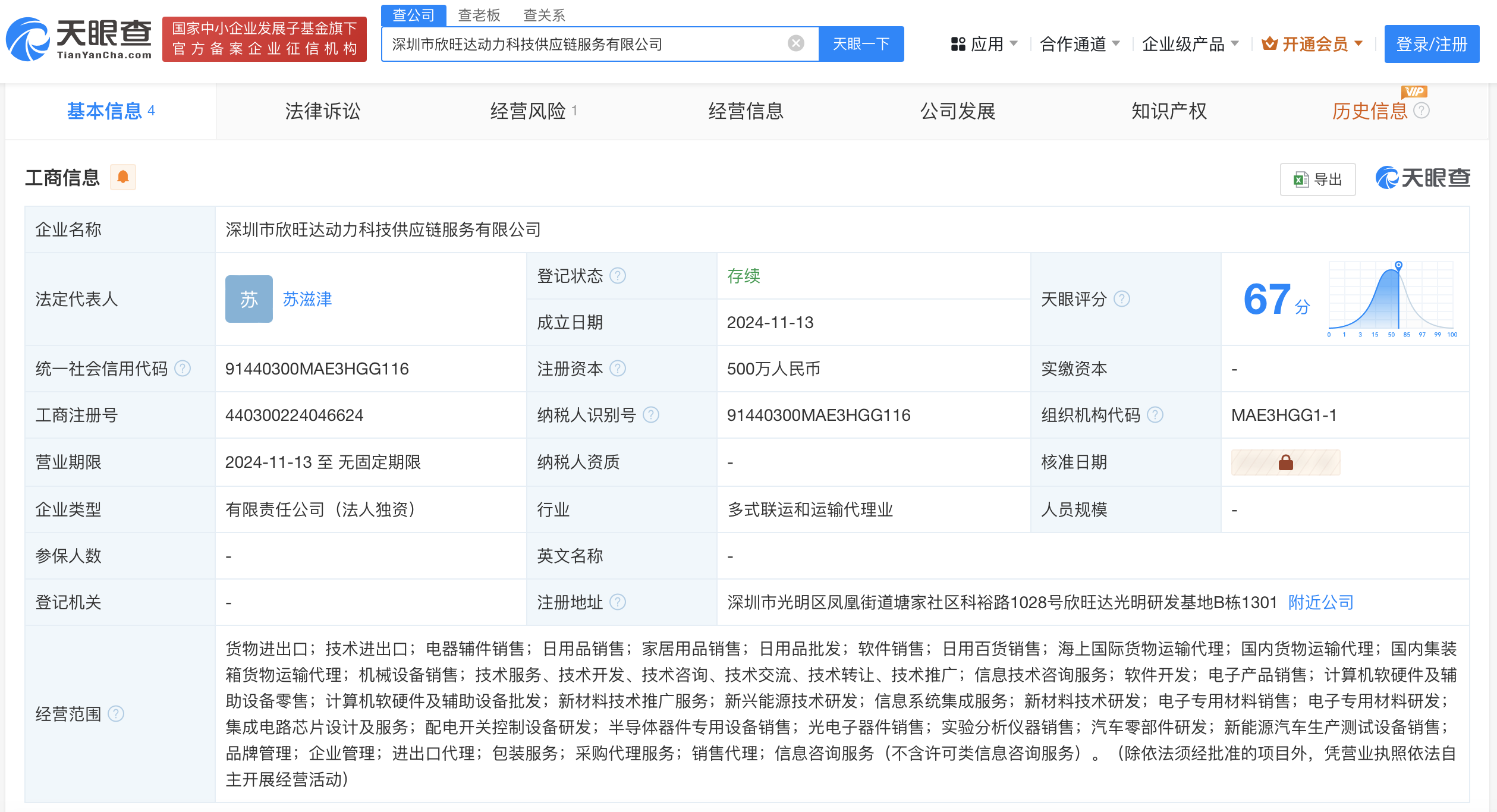The width and height of the screenshot is (1497, 812).
Task: Click help icon next to 注册地址
Action: (x=618, y=602)
